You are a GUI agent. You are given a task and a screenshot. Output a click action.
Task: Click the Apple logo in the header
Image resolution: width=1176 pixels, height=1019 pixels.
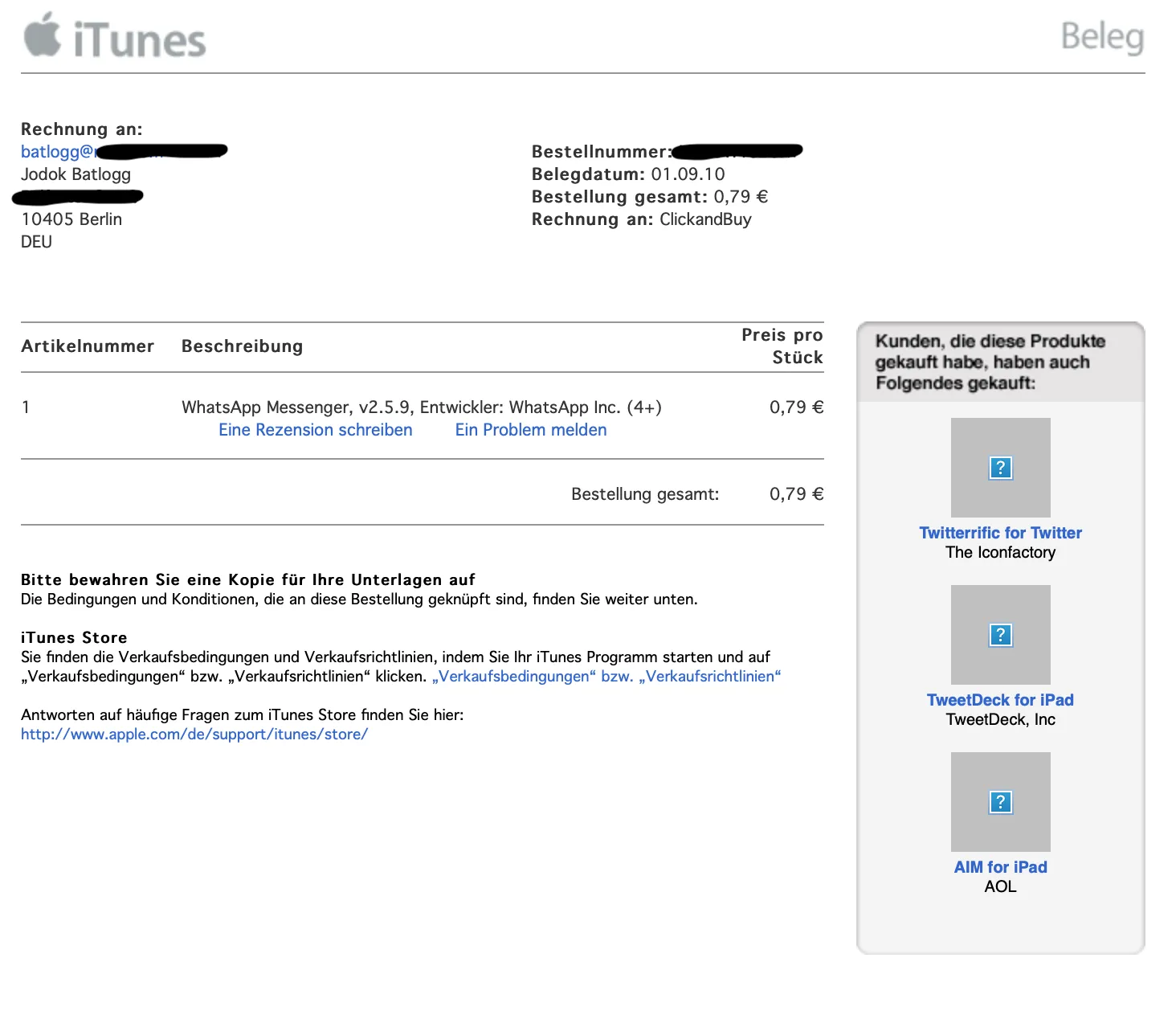point(43,35)
